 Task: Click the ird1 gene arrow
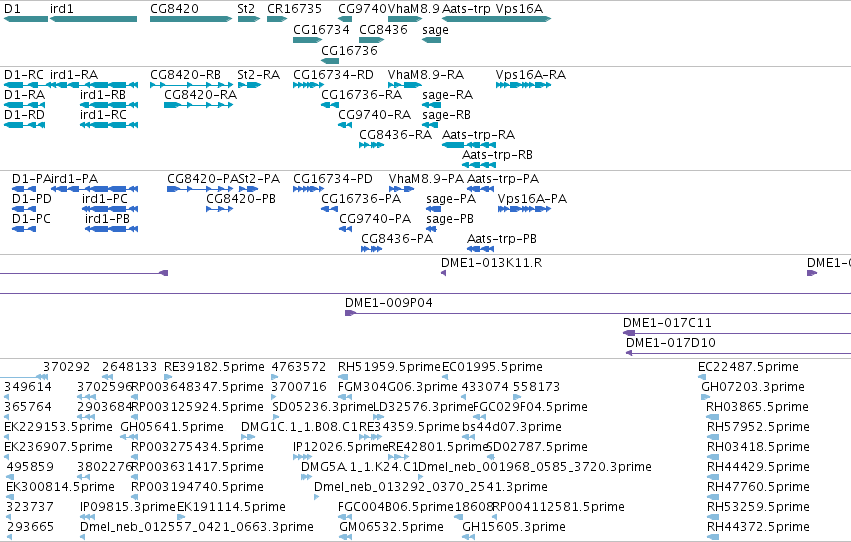pos(93,19)
